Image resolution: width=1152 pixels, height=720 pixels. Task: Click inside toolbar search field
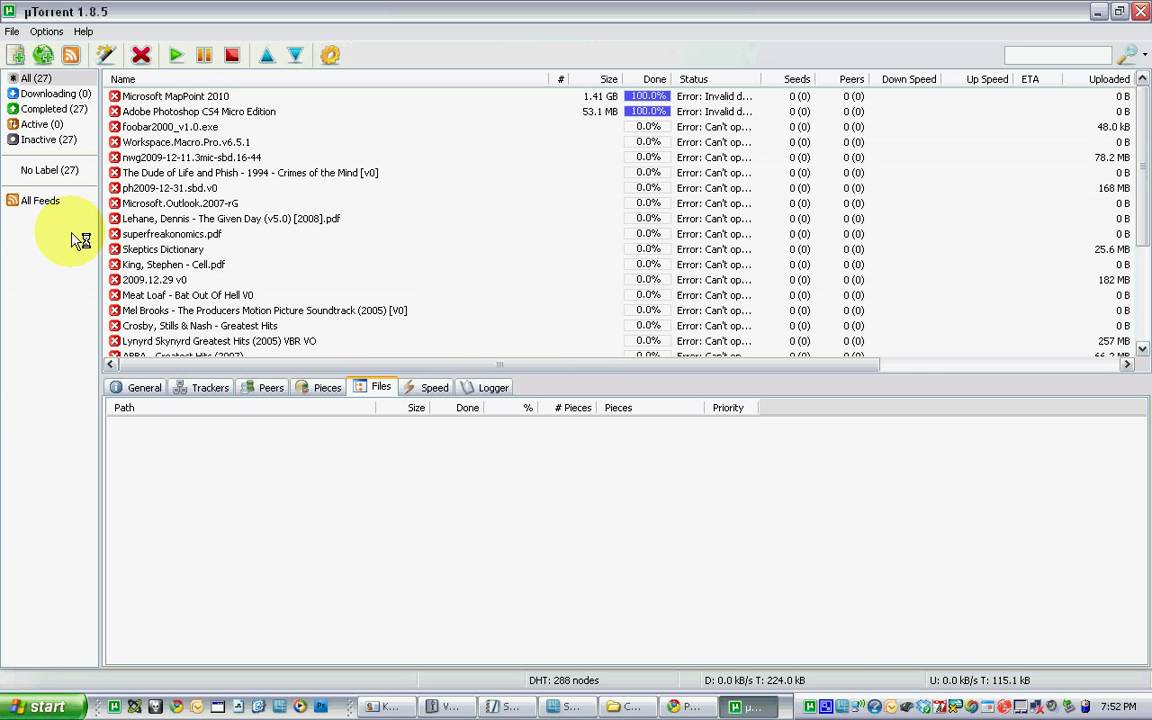pyautogui.click(x=1057, y=55)
